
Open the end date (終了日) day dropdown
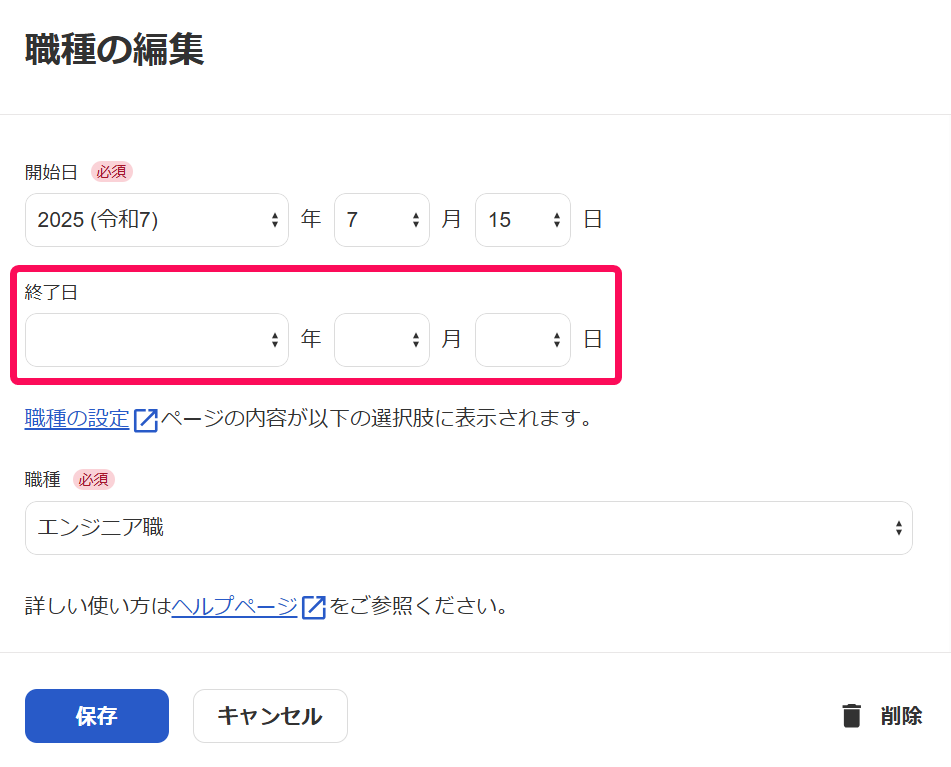pyautogui.click(x=522, y=340)
